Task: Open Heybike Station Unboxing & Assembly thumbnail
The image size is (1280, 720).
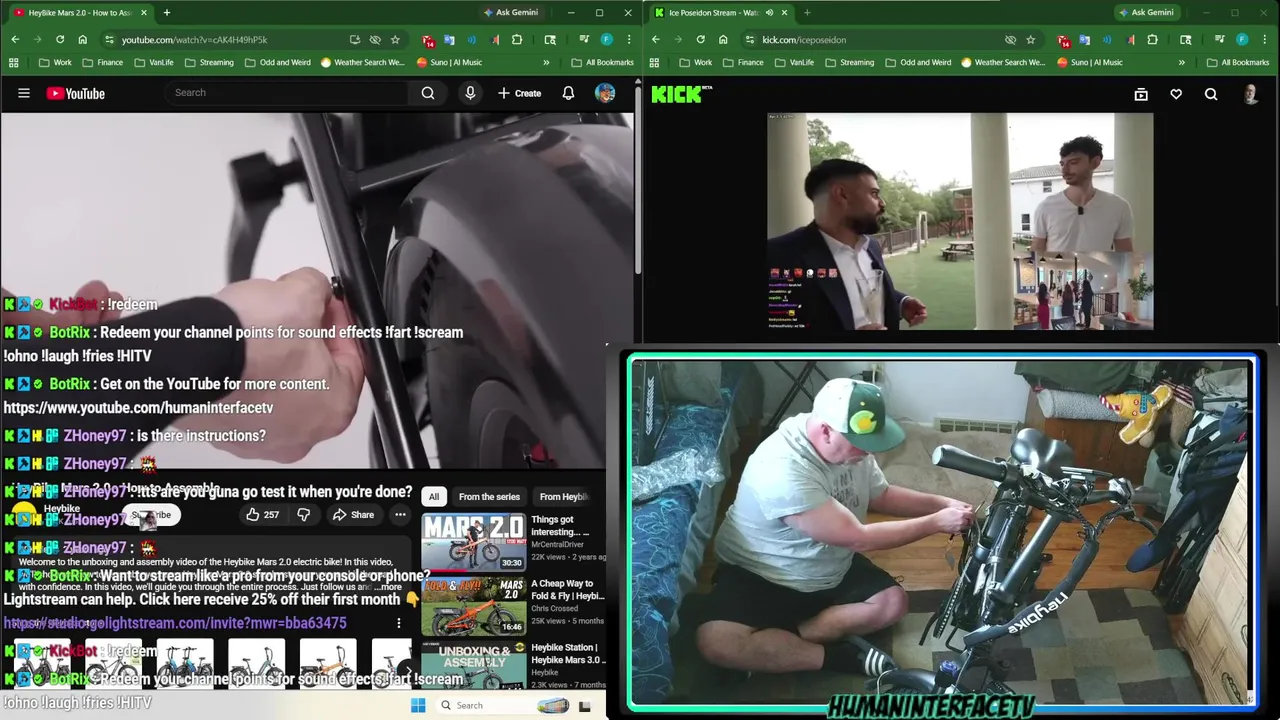Action: [473, 665]
